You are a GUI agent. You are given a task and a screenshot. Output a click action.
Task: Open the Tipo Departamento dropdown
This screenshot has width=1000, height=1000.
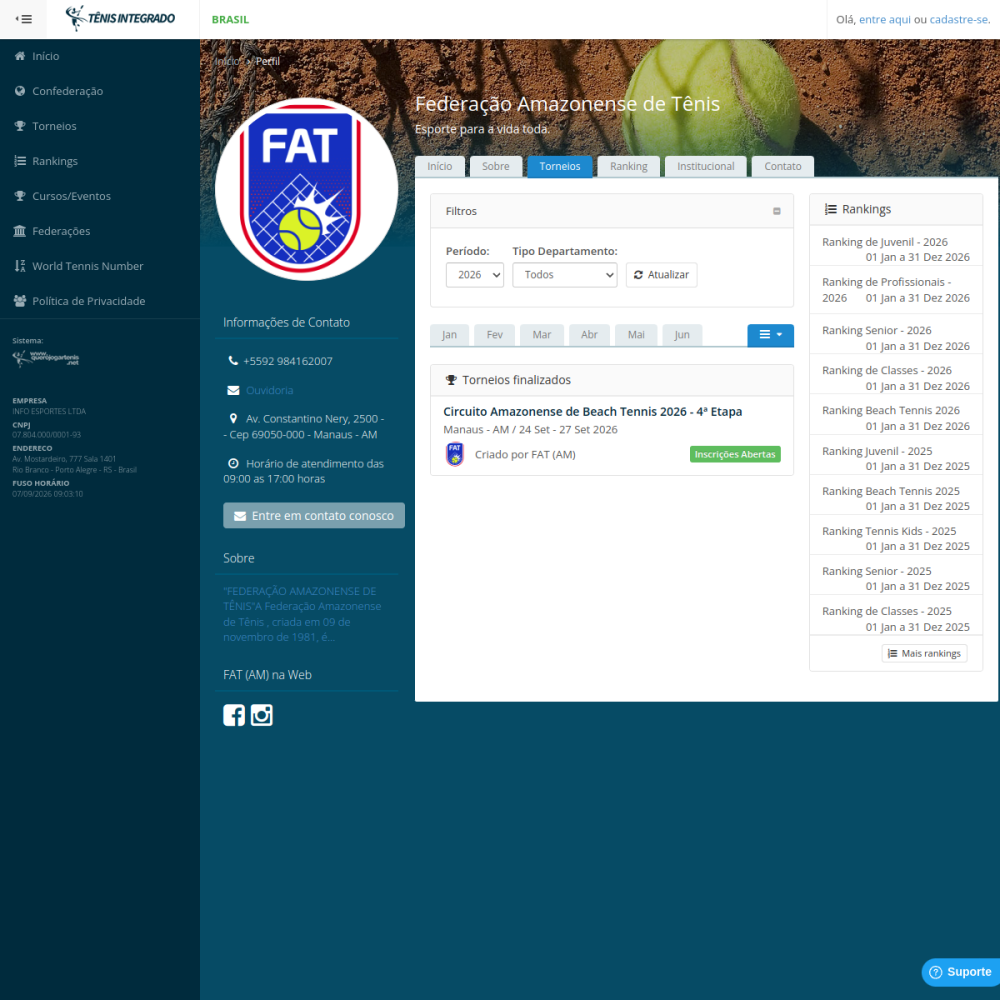[564, 275]
